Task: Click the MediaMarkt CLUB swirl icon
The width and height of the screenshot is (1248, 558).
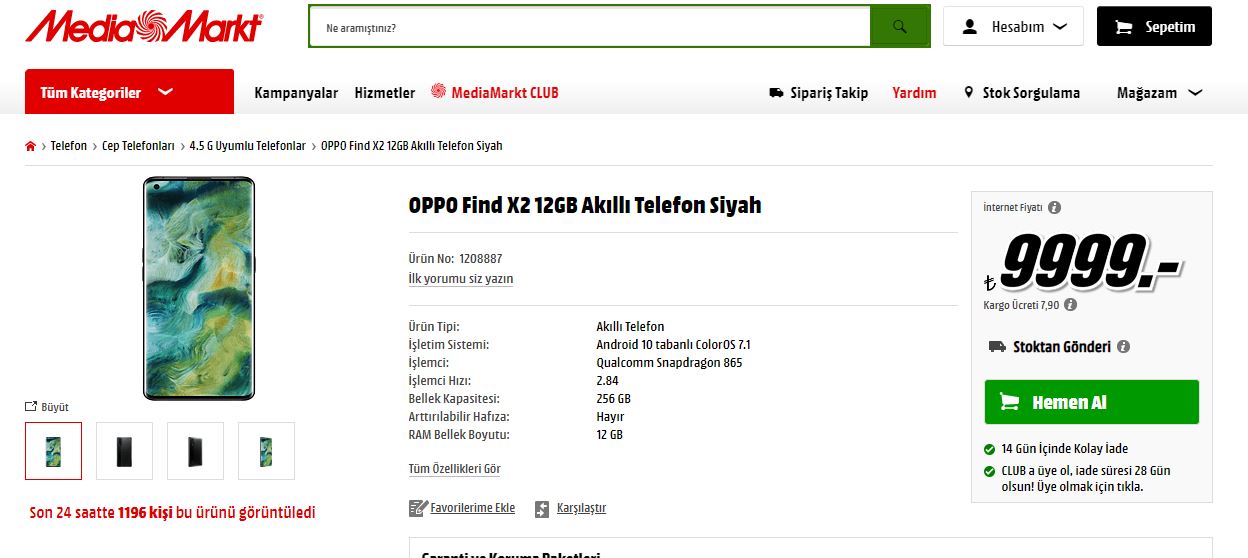Action: click(438, 91)
